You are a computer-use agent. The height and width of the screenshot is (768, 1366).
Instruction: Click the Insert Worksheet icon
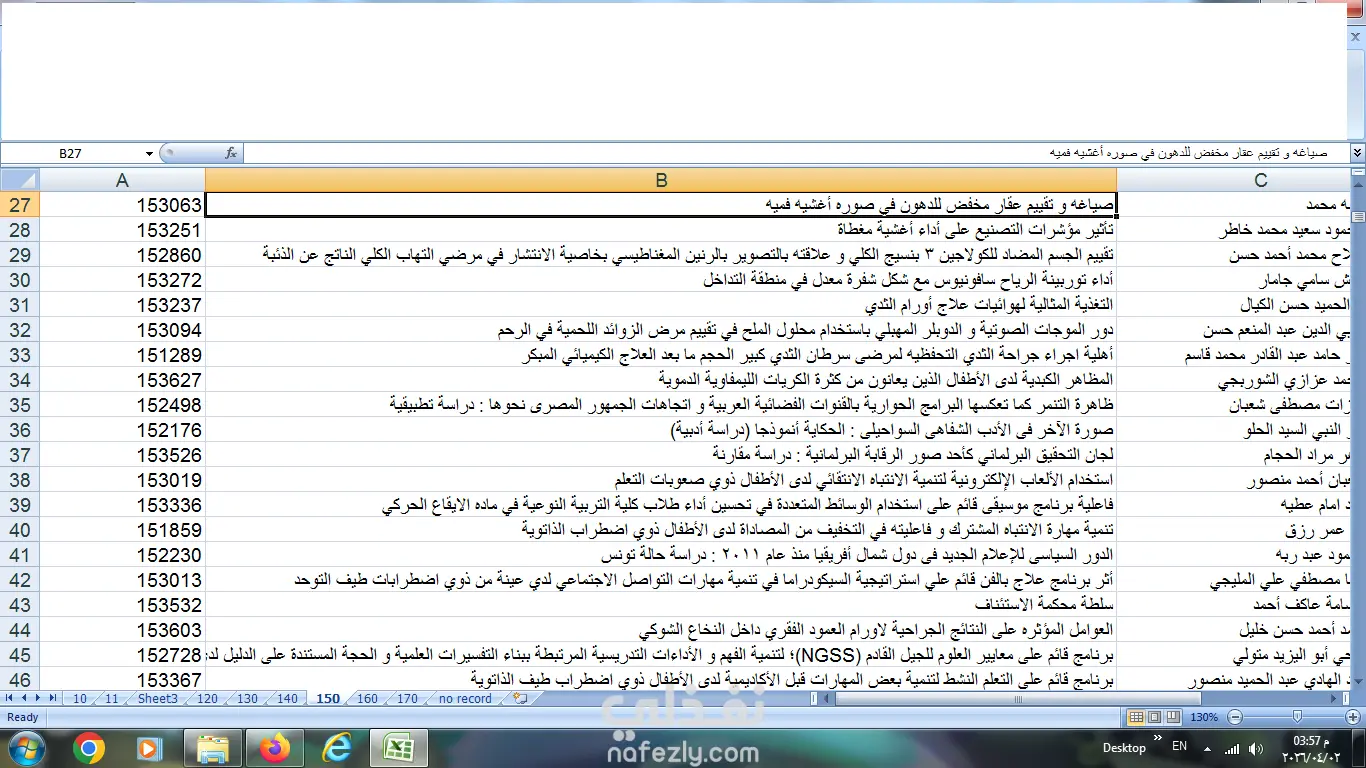point(519,698)
